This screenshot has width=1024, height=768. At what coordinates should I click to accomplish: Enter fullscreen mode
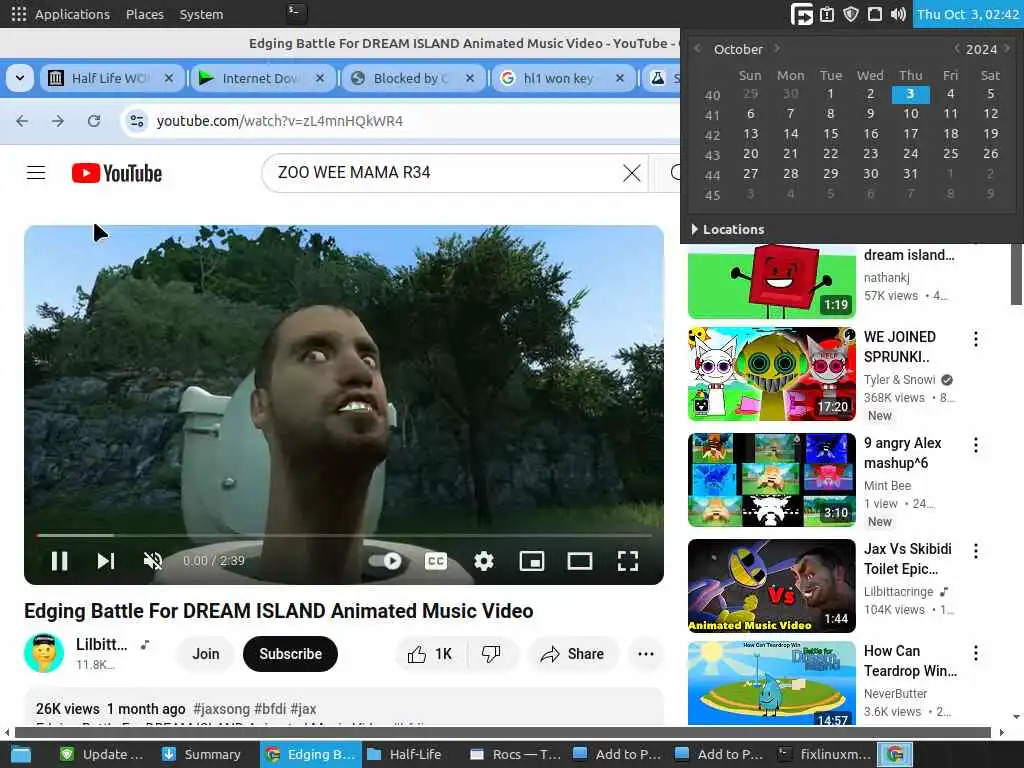point(628,561)
